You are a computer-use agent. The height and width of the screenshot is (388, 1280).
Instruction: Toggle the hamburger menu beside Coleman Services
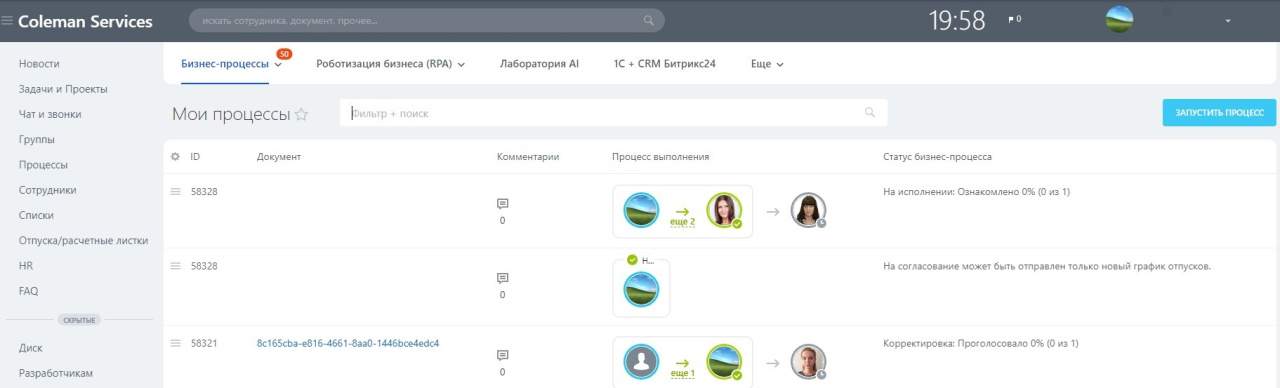pos(7,21)
